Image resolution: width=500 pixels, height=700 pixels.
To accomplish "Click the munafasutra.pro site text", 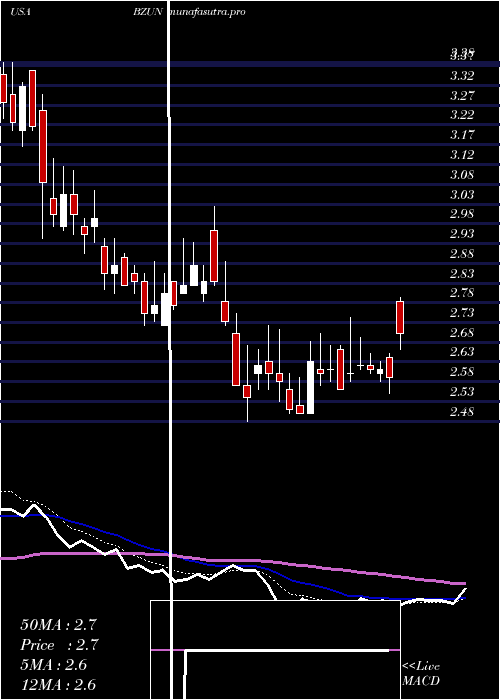I will [206, 12].
